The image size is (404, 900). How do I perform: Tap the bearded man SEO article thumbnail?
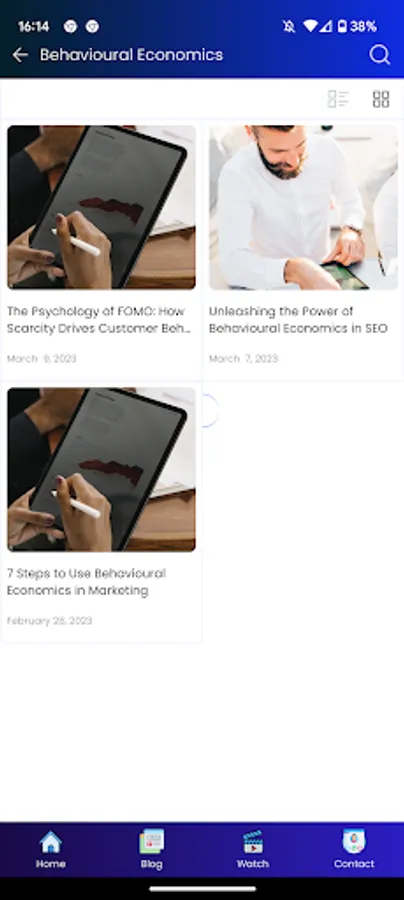303,207
